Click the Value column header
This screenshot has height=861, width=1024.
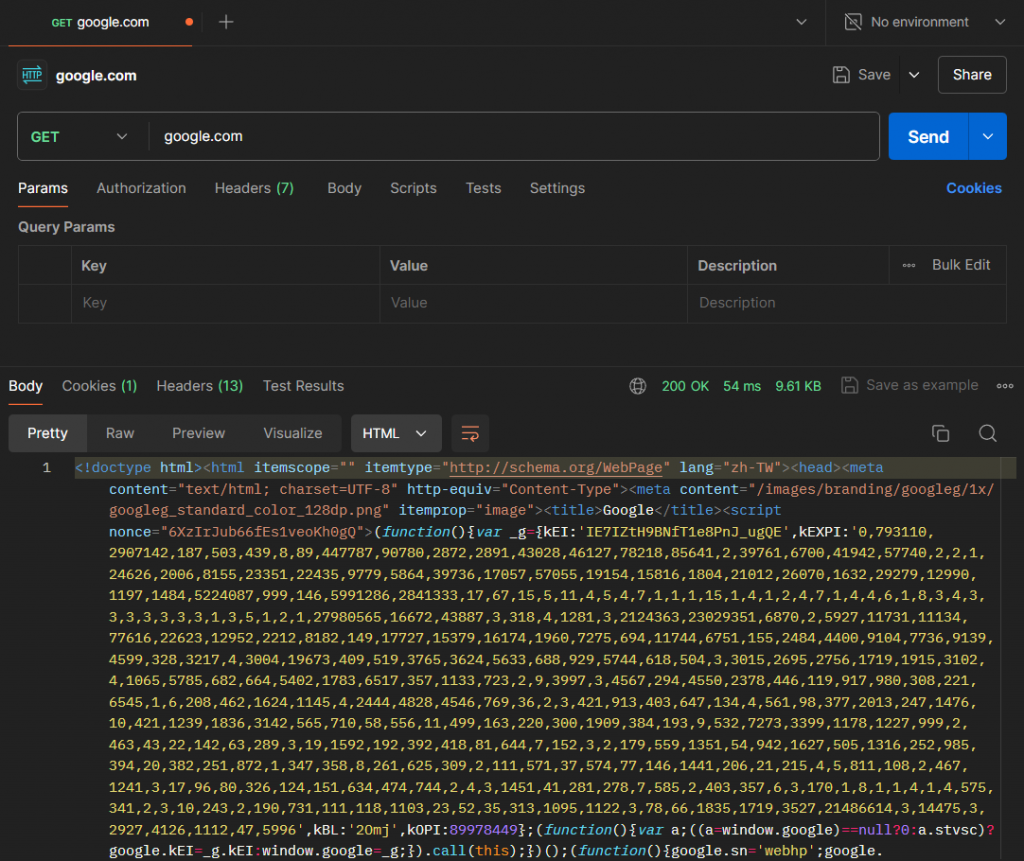[409, 266]
